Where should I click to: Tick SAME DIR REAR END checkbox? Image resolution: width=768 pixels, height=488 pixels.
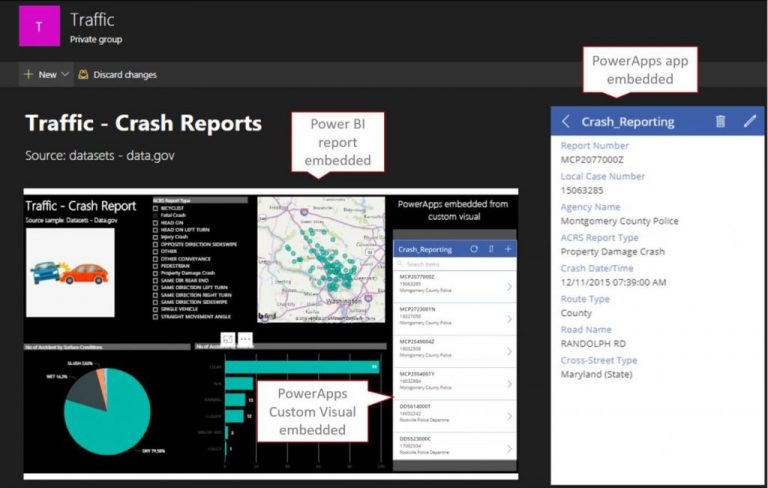tap(156, 280)
